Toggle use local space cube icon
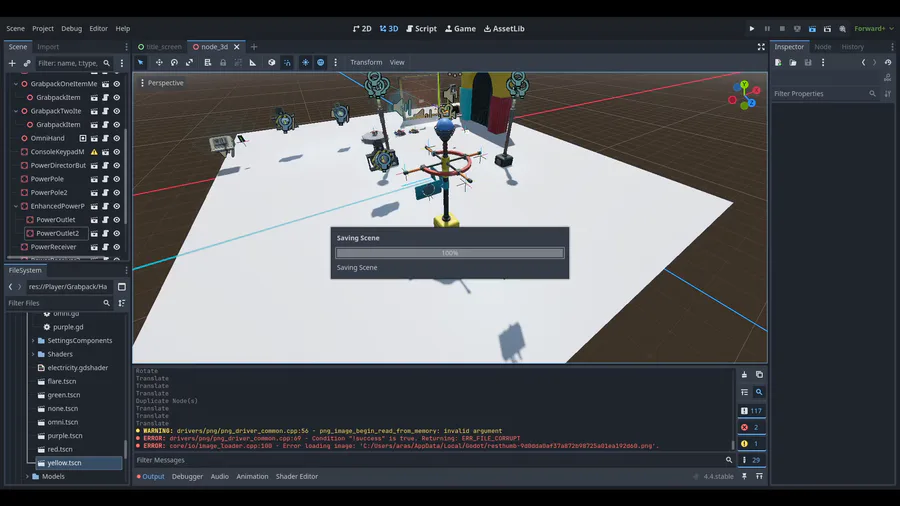 click(271, 63)
